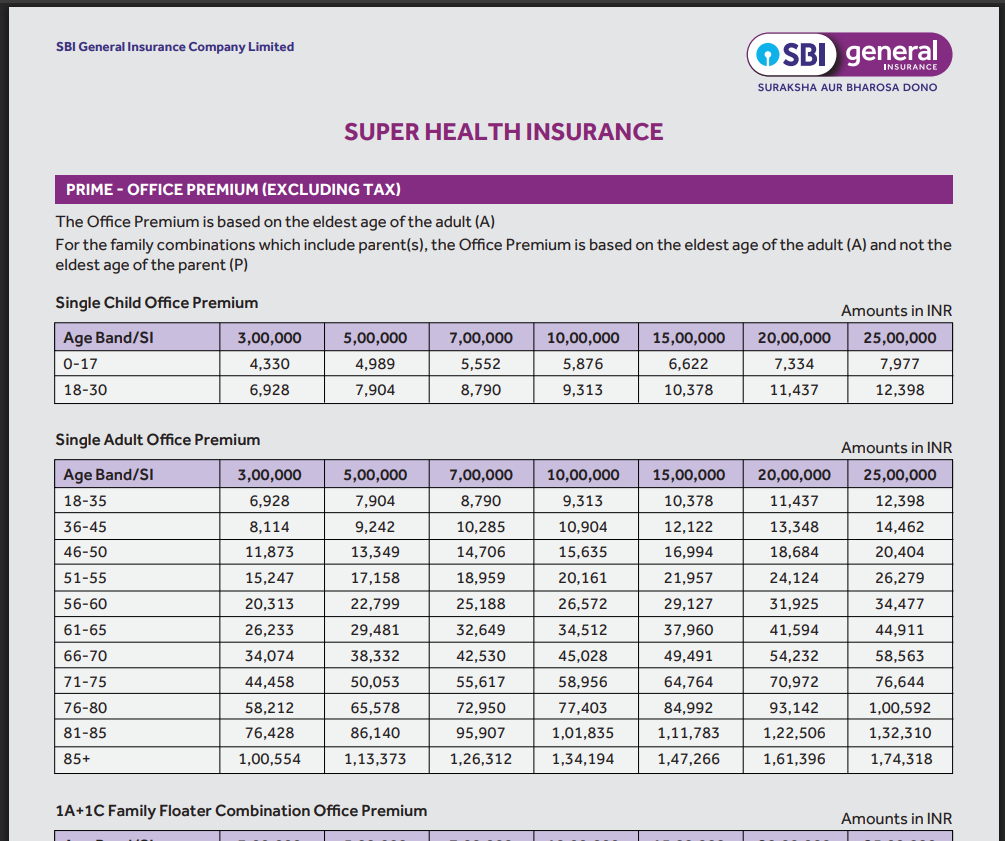Click the 10,00,000 sum insured header
1005x841 pixels.
(585, 337)
